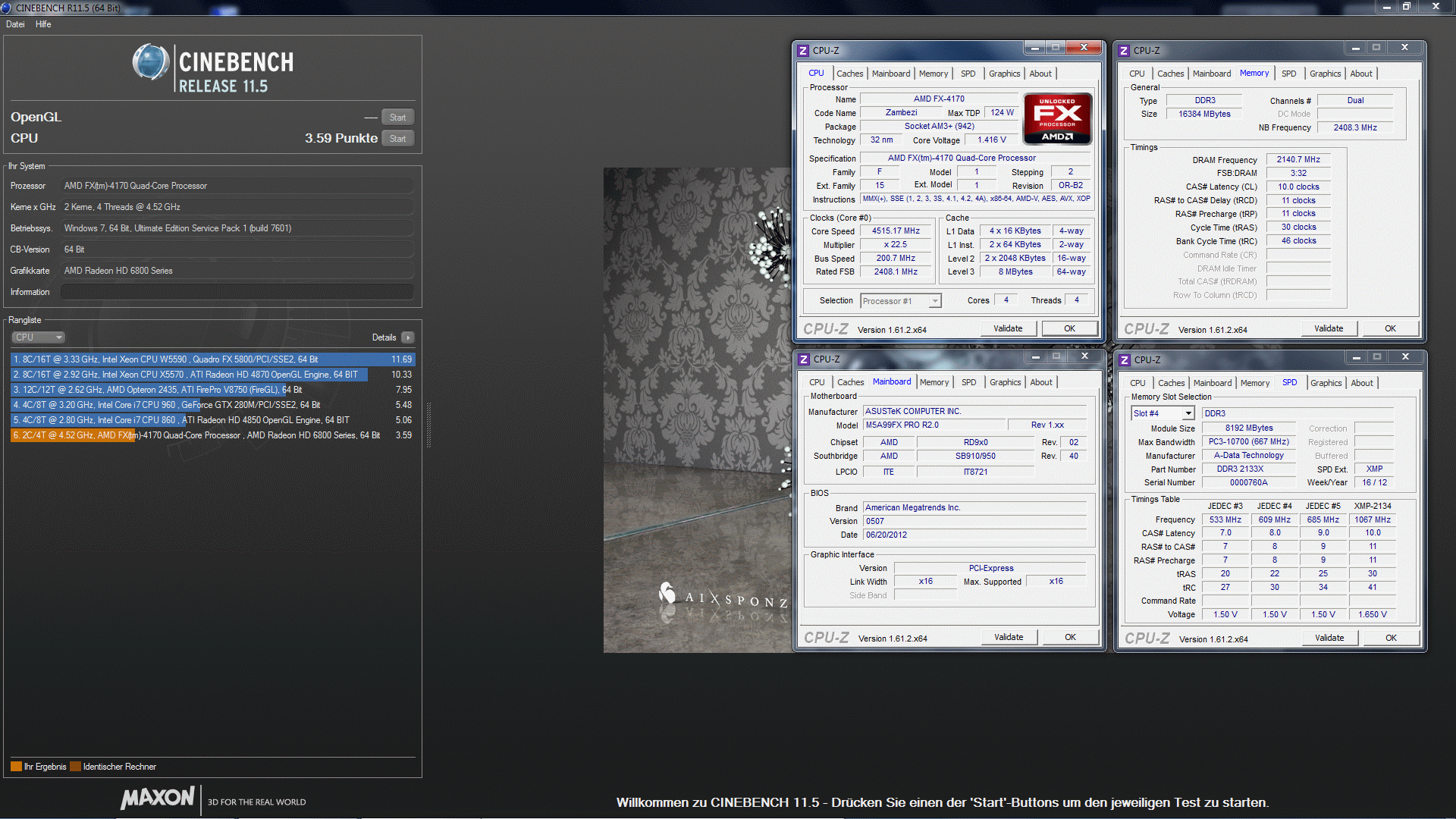Switch to Caches tab in CPU window
This screenshot has height=819, width=1456.
tap(850, 74)
